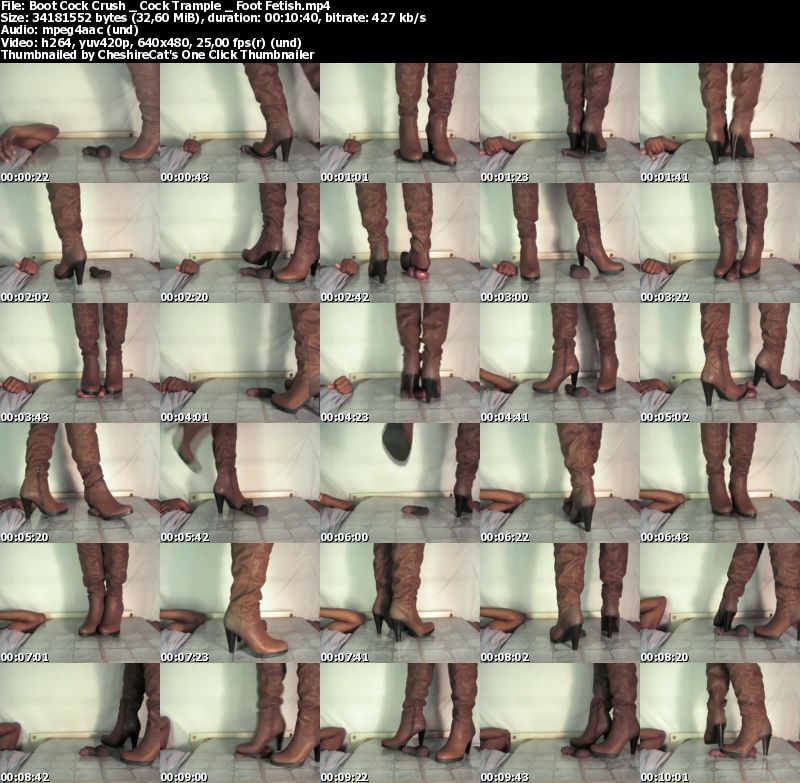
Task: Click the 'Video: h264, yuv420p' header line
Action: pyautogui.click(x=151, y=42)
